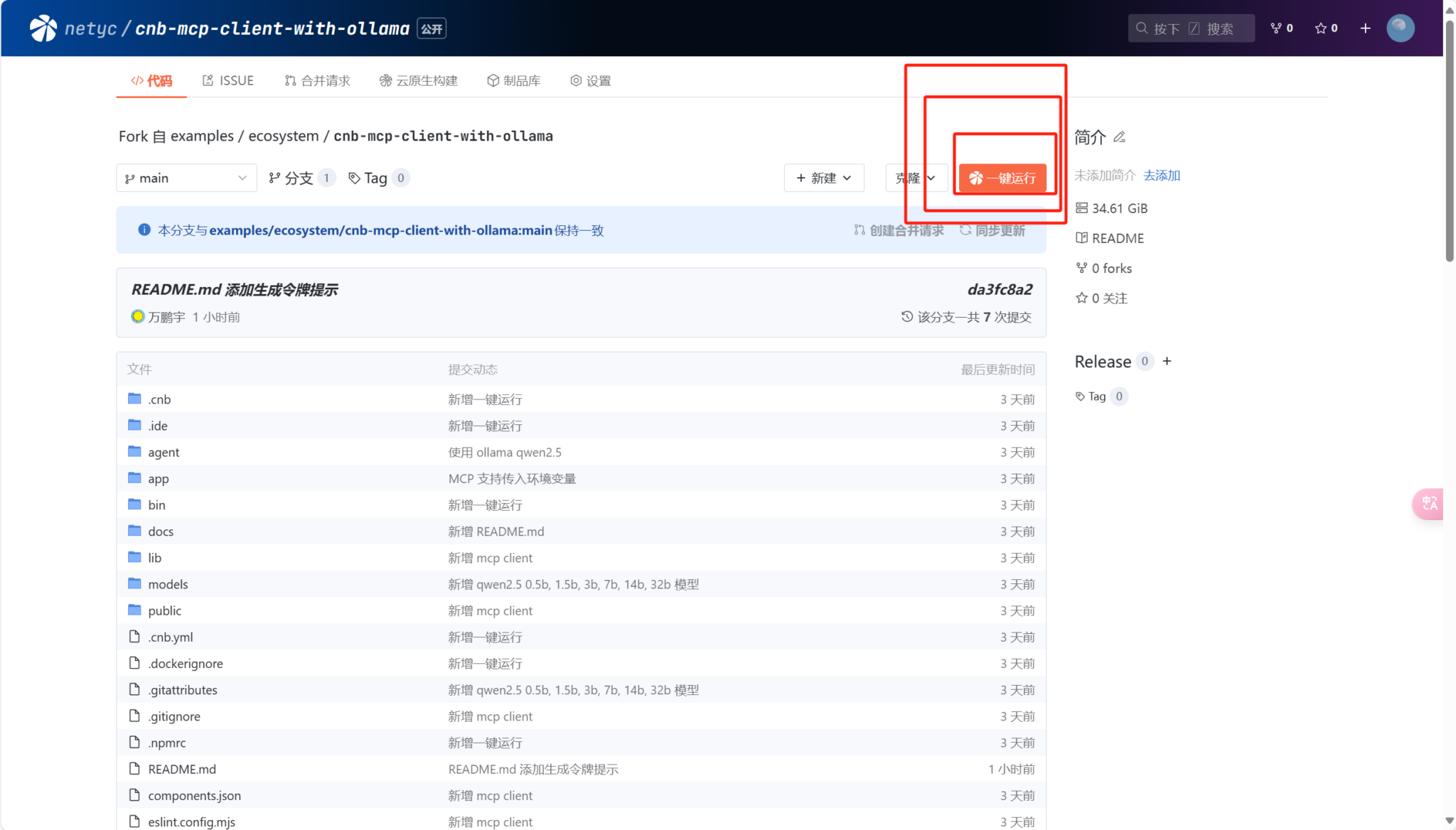Switch to the ISSUE tab
The width and height of the screenshot is (1456, 830).
click(228, 80)
